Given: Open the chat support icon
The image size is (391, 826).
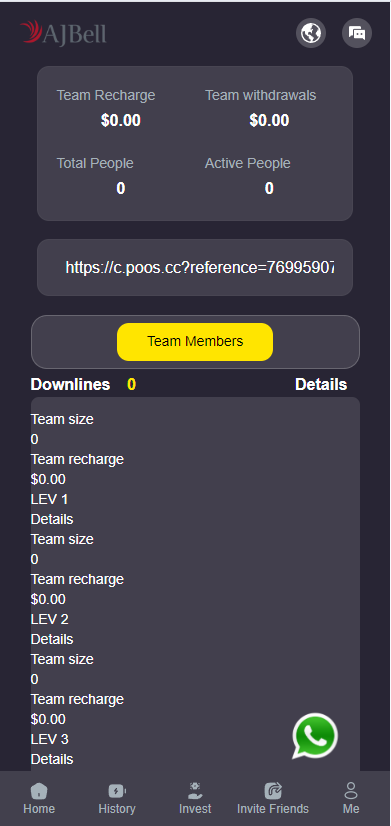Looking at the screenshot, I should click(x=357, y=33).
